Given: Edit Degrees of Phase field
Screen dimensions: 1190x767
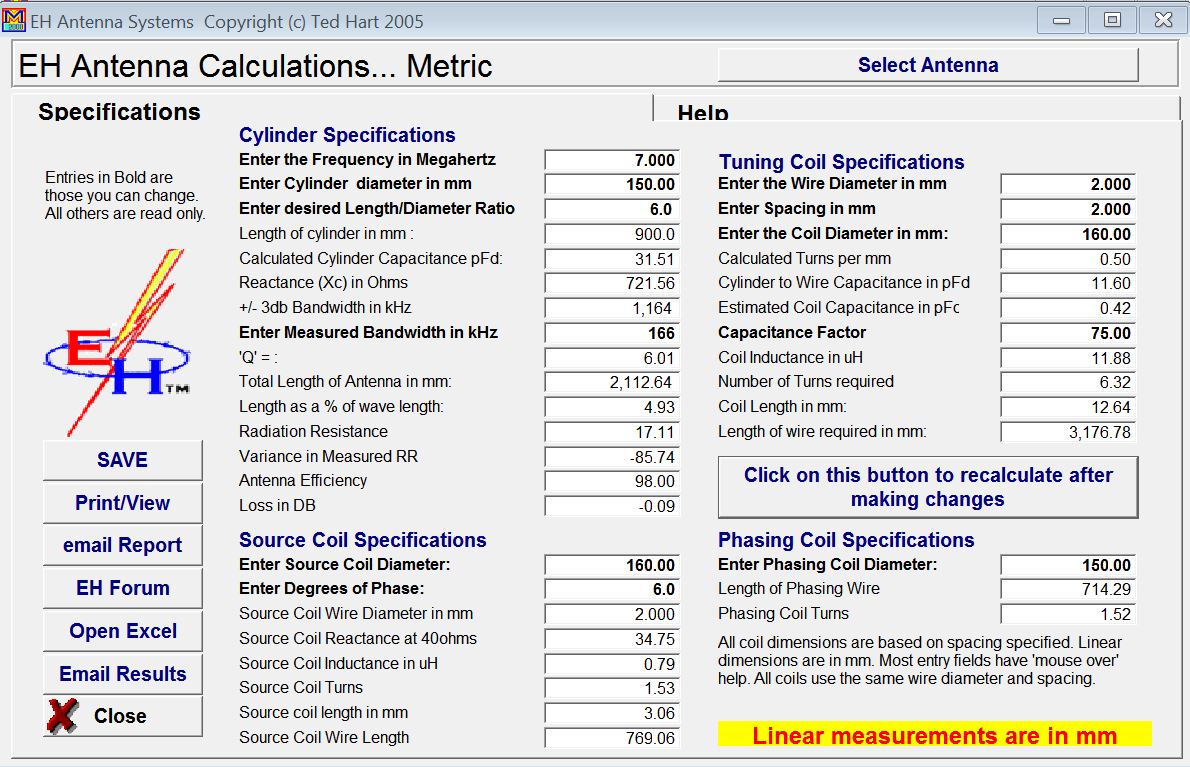Looking at the screenshot, I should 612,589.
